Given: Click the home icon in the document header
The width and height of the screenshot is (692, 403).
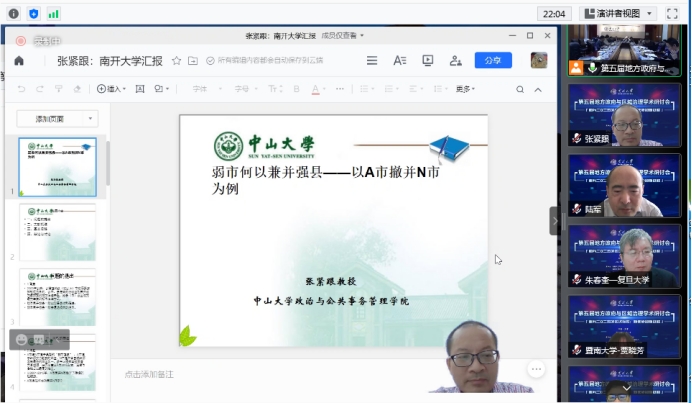Looking at the screenshot, I should point(19,60).
